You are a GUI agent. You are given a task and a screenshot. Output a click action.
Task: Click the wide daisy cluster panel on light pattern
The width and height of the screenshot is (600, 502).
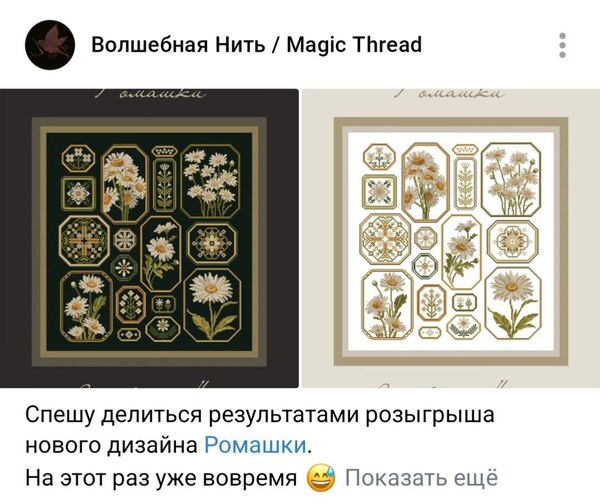(x=512, y=180)
